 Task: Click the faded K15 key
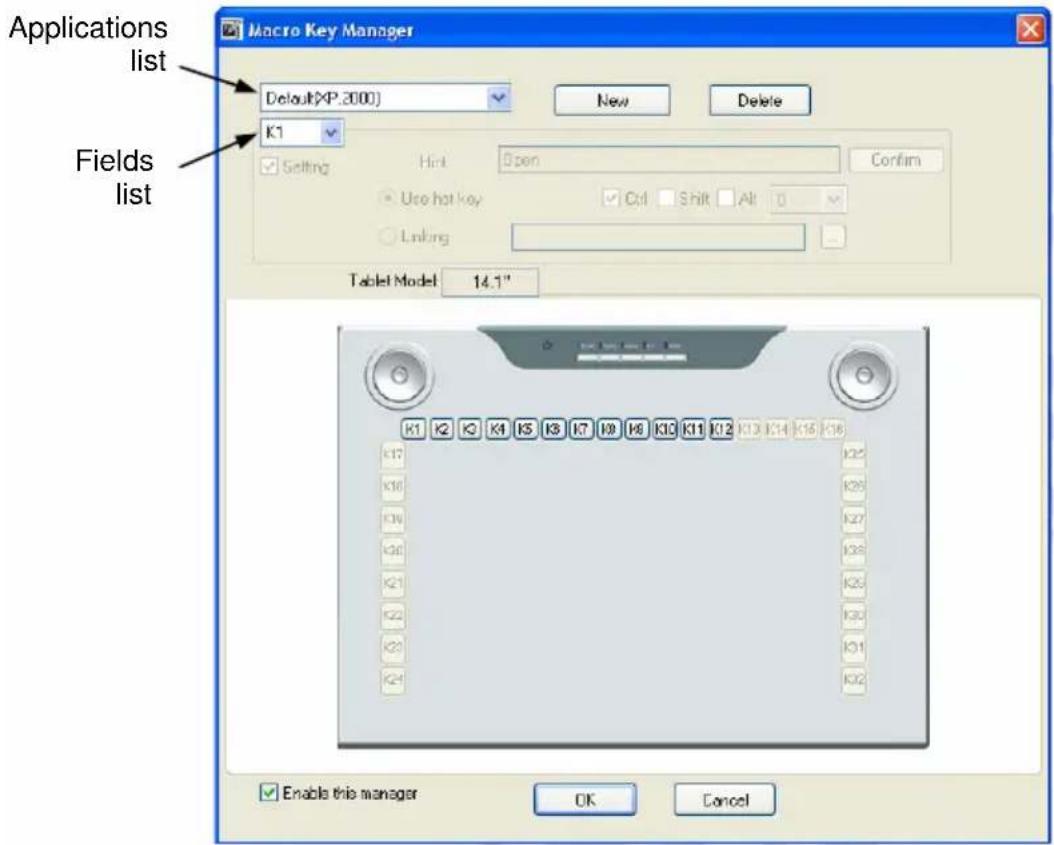click(805, 429)
